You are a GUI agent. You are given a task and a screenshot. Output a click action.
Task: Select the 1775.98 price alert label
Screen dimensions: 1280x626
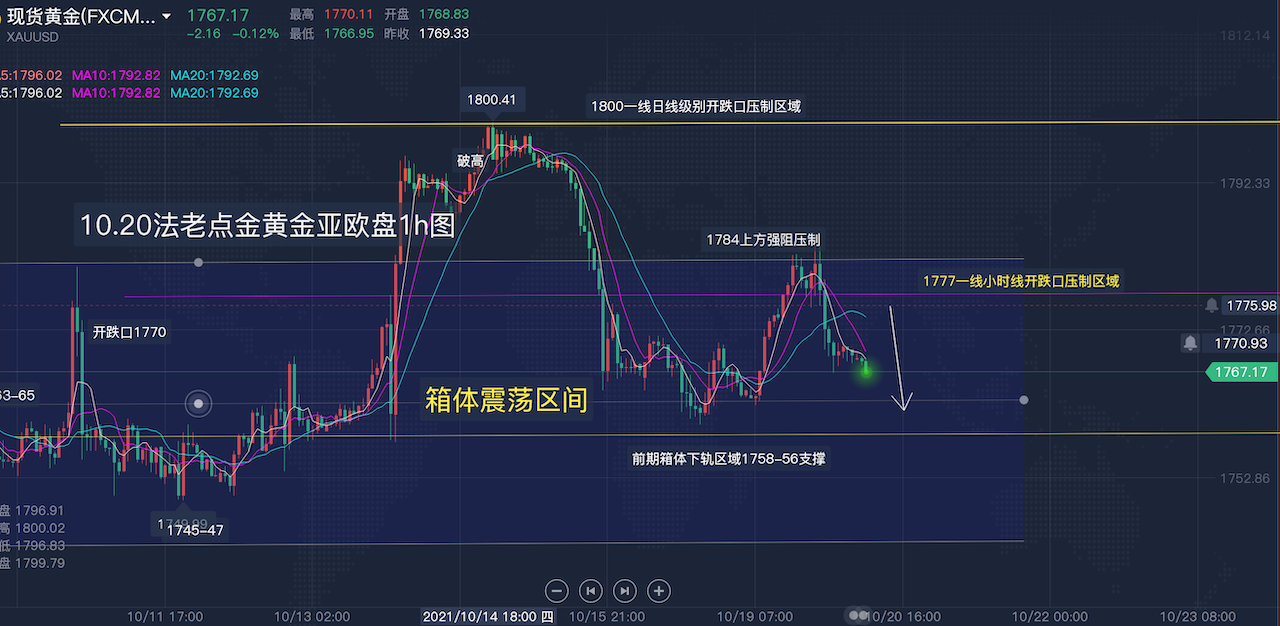coord(1252,305)
